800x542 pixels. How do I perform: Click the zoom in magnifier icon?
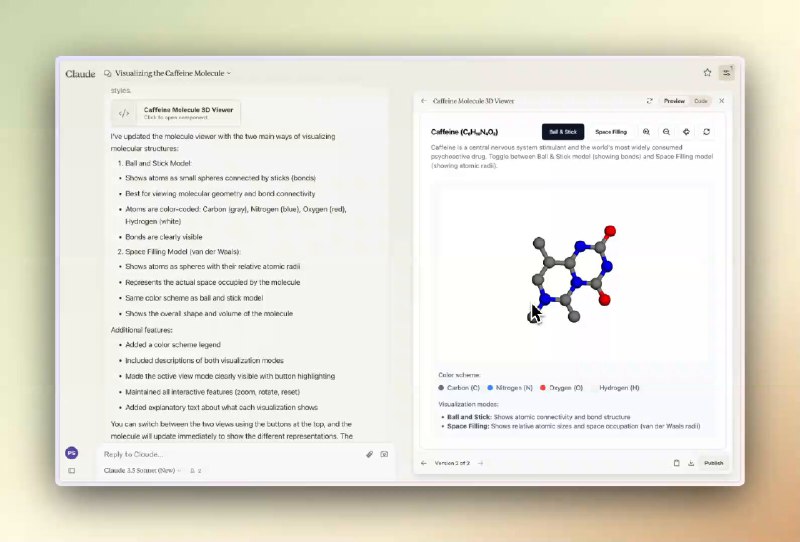point(646,132)
